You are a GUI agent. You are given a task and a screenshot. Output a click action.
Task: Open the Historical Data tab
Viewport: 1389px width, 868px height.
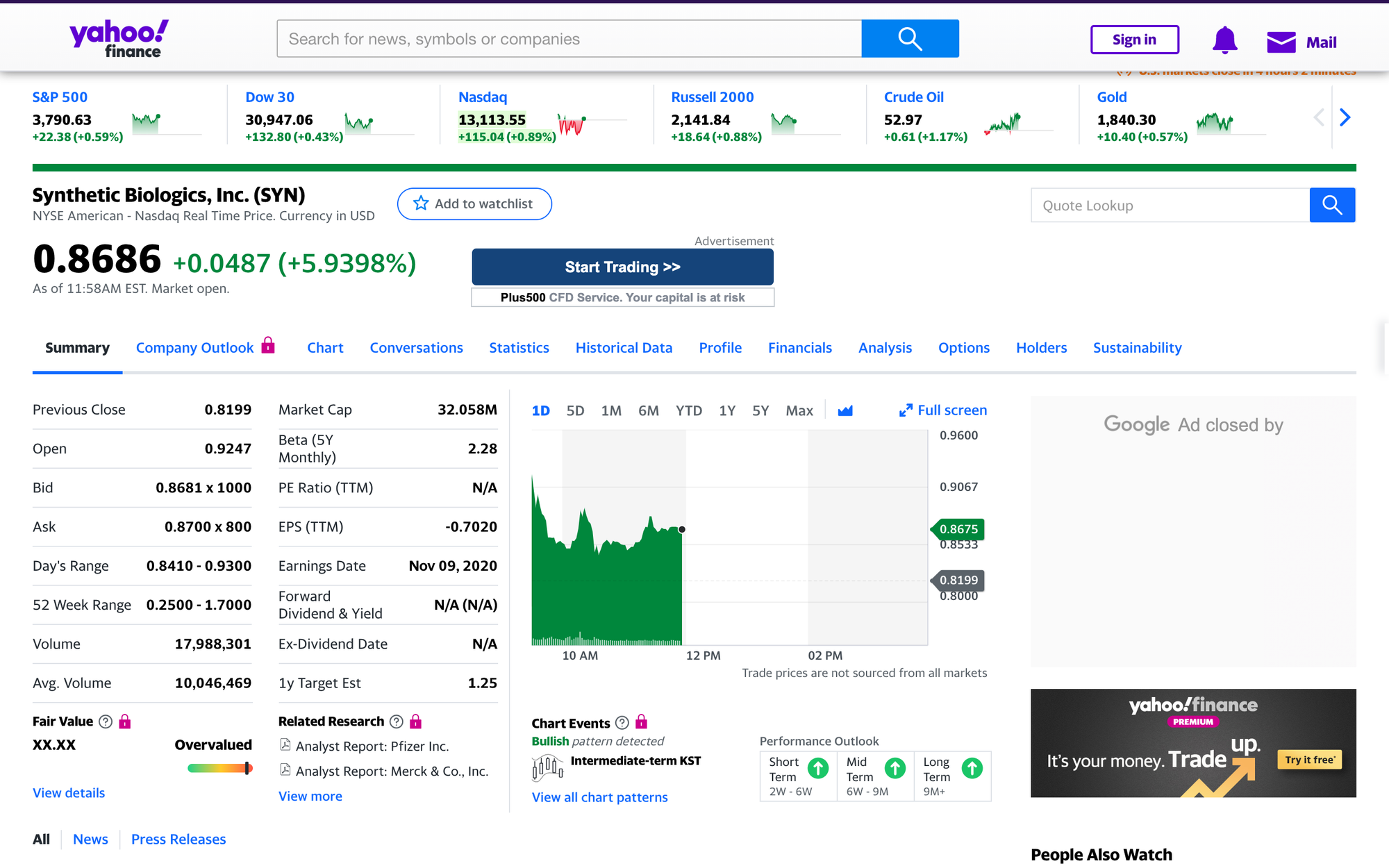[624, 348]
